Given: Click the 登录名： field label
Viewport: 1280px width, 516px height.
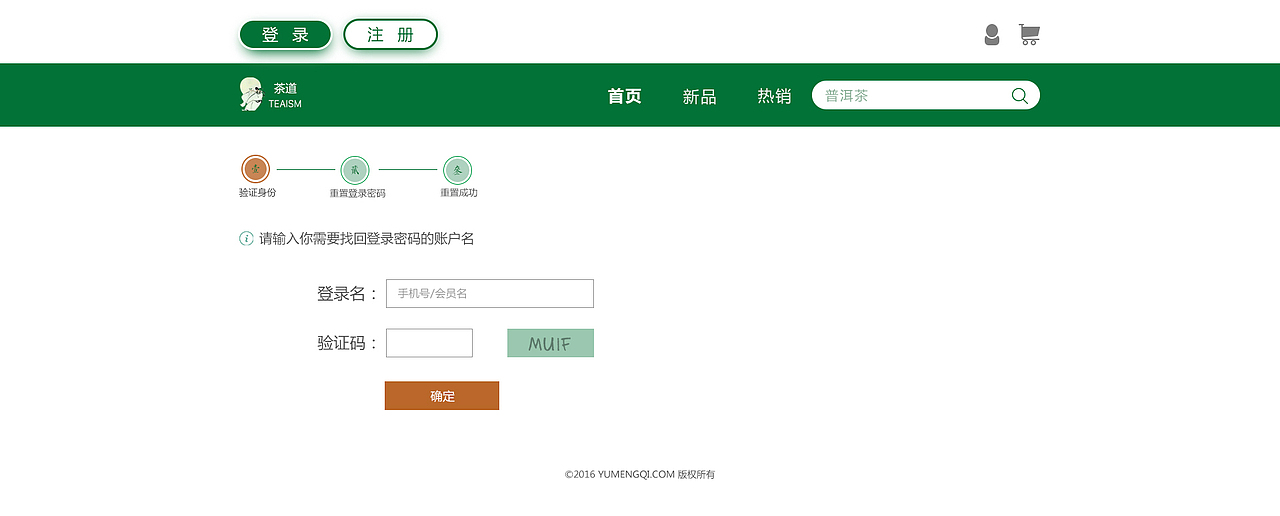Looking at the screenshot, I should pos(348,294).
